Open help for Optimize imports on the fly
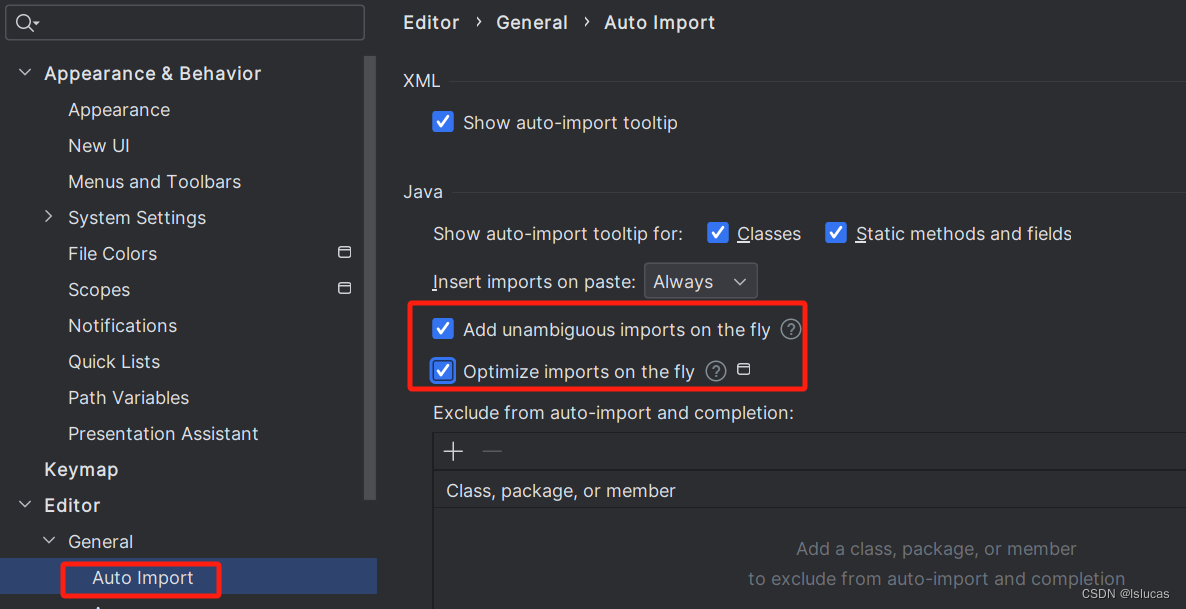The image size is (1186, 609). click(x=716, y=371)
